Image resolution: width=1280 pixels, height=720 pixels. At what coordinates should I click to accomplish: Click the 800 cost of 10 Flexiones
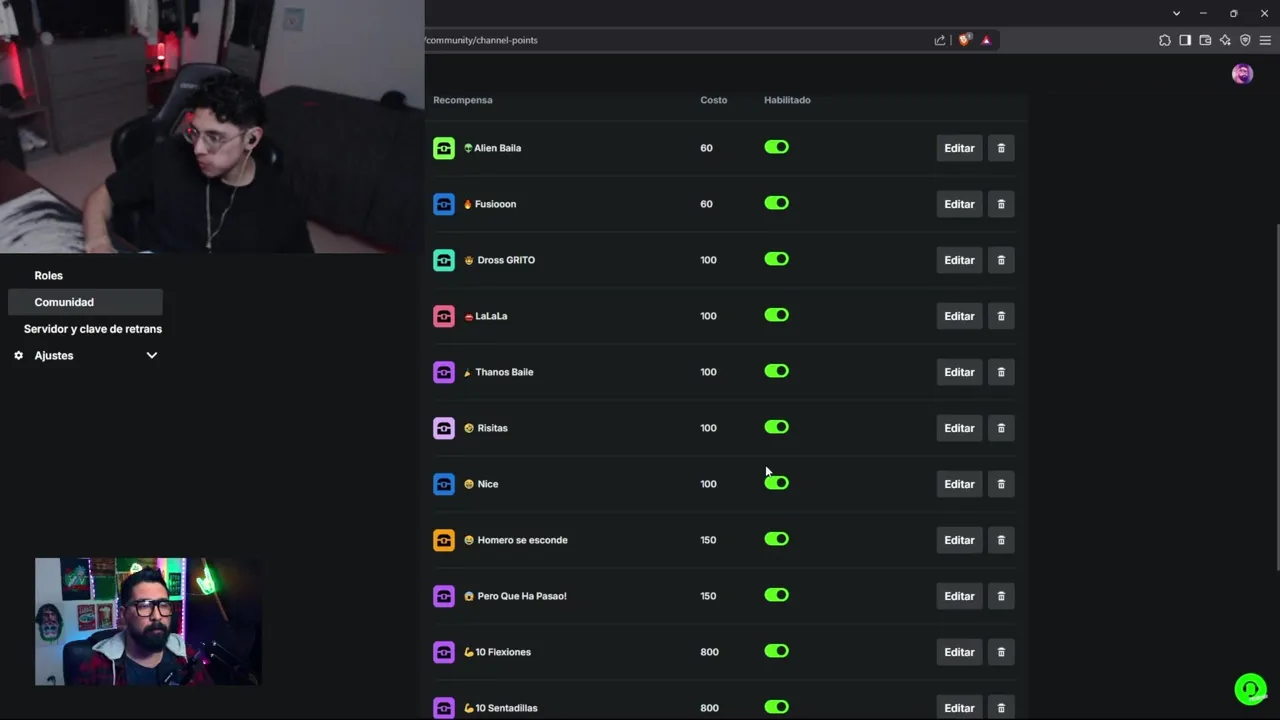[x=709, y=652]
